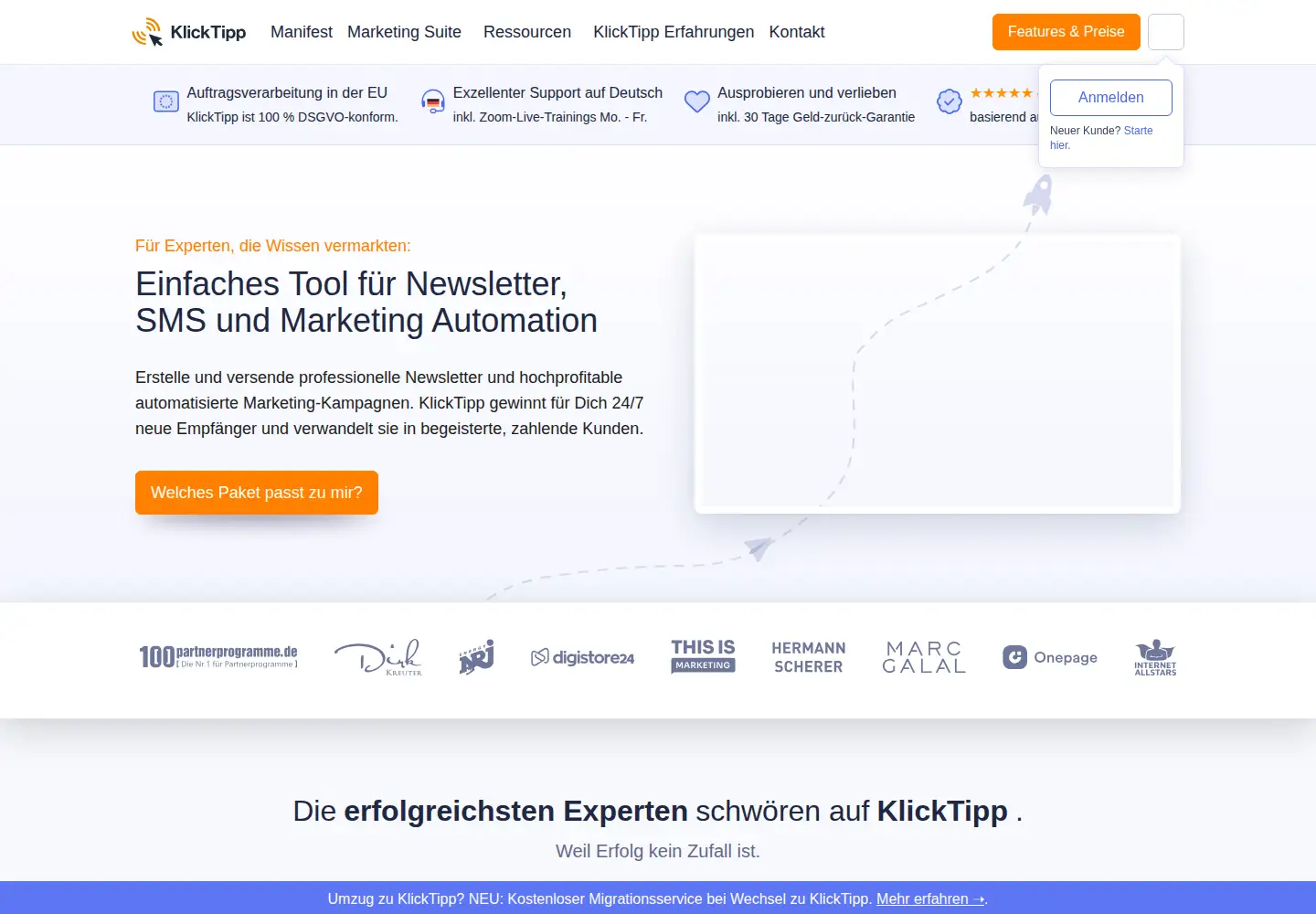
Task: Click 'Exzellenter Support auf Deutsch' text
Action: coord(557,92)
